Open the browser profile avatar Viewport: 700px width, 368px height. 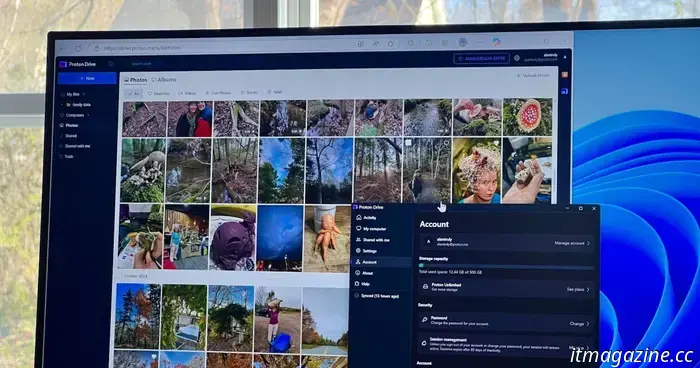coord(462,42)
